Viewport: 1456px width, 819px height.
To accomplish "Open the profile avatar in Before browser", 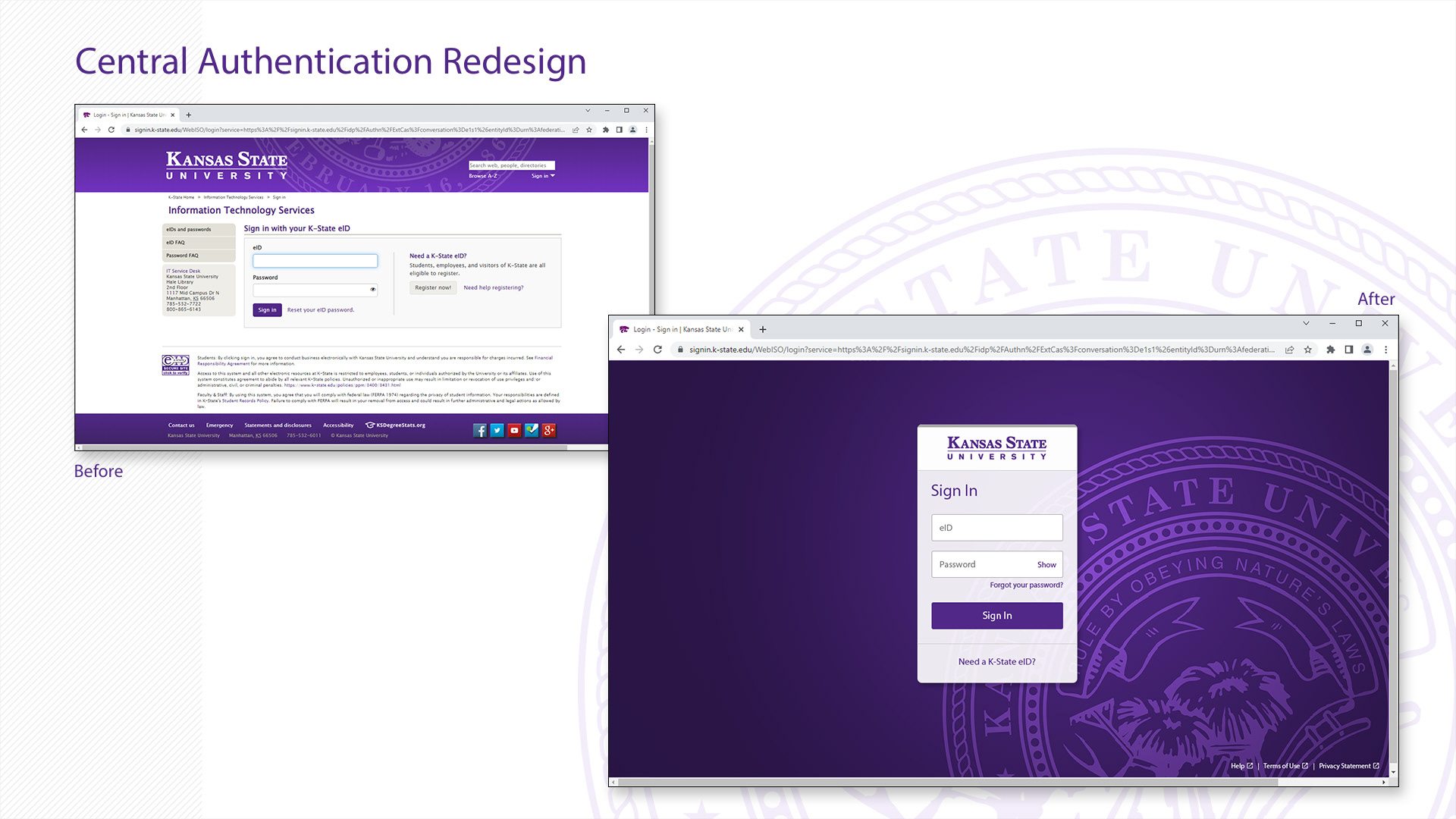I will click(632, 130).
